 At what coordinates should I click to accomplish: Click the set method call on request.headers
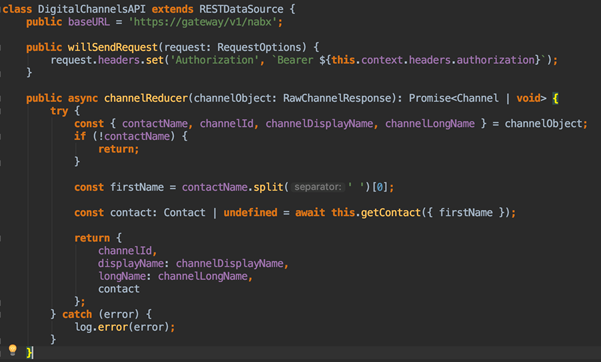pos(154,60)
